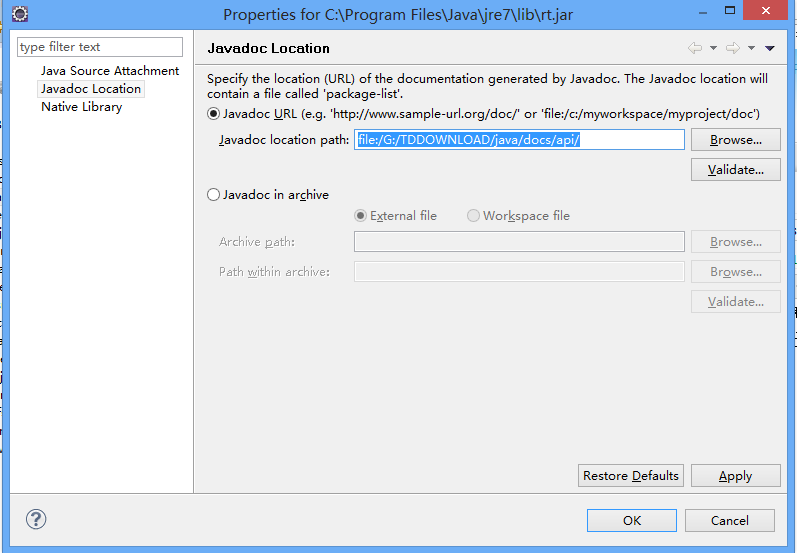Select Javadoc Location in the sidebar
Screen dimensions: 797x553
91,89
